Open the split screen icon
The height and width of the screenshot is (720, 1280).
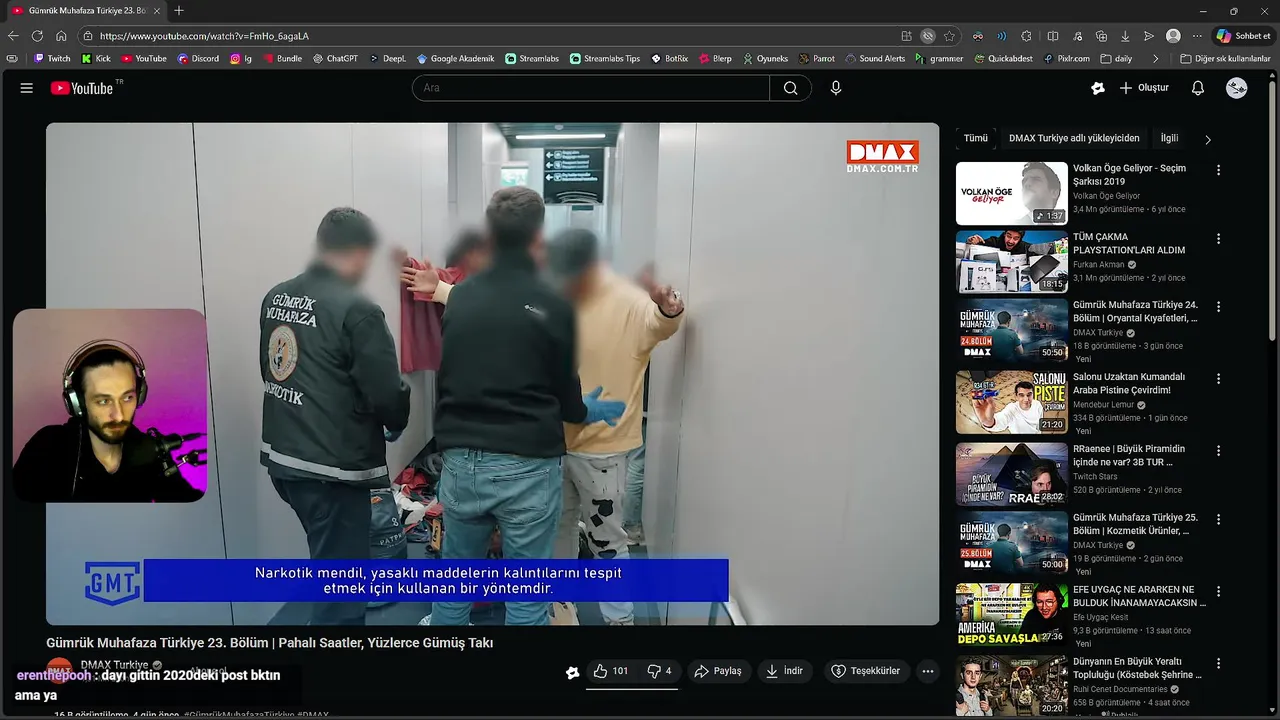[x=1053, y=36]
